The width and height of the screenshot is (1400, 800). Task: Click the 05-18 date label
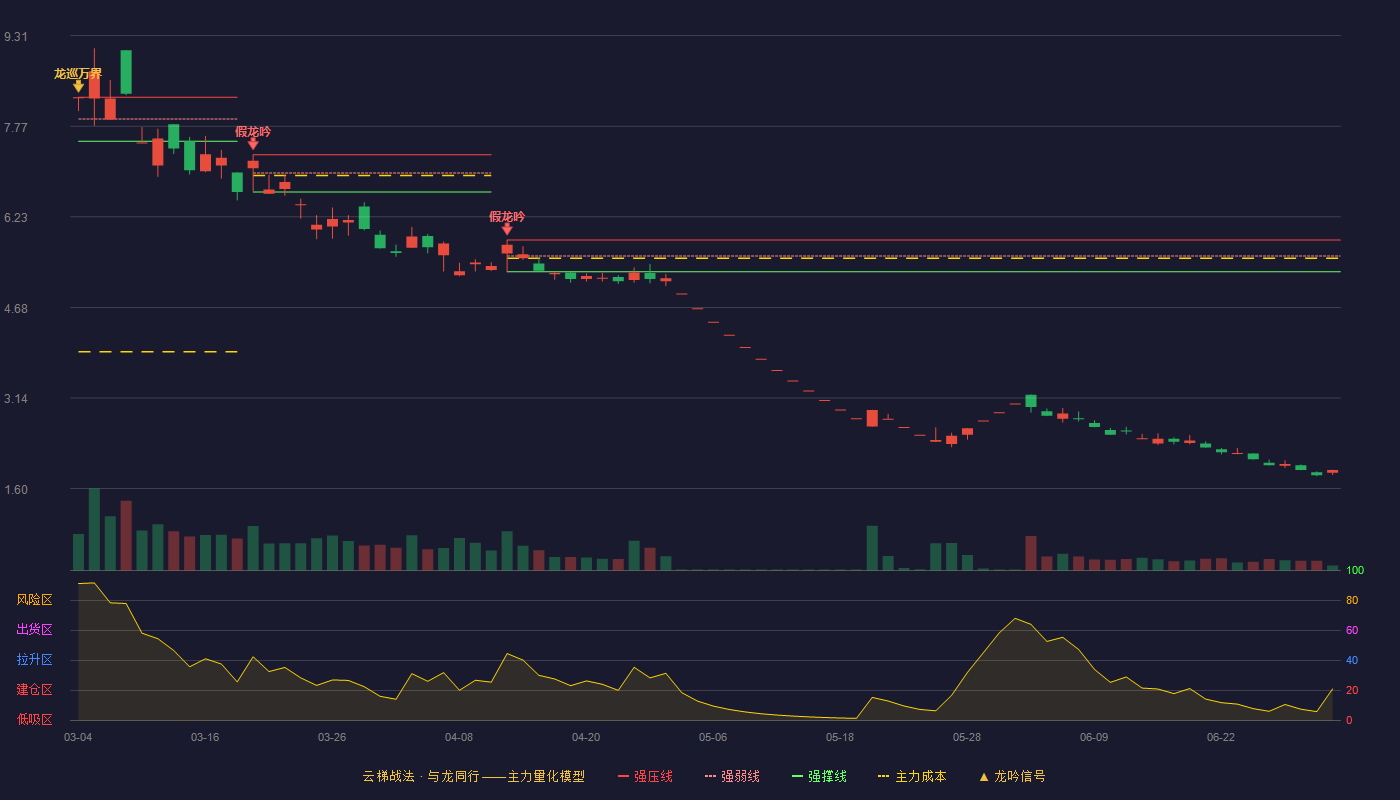click(x=840, y=737)
